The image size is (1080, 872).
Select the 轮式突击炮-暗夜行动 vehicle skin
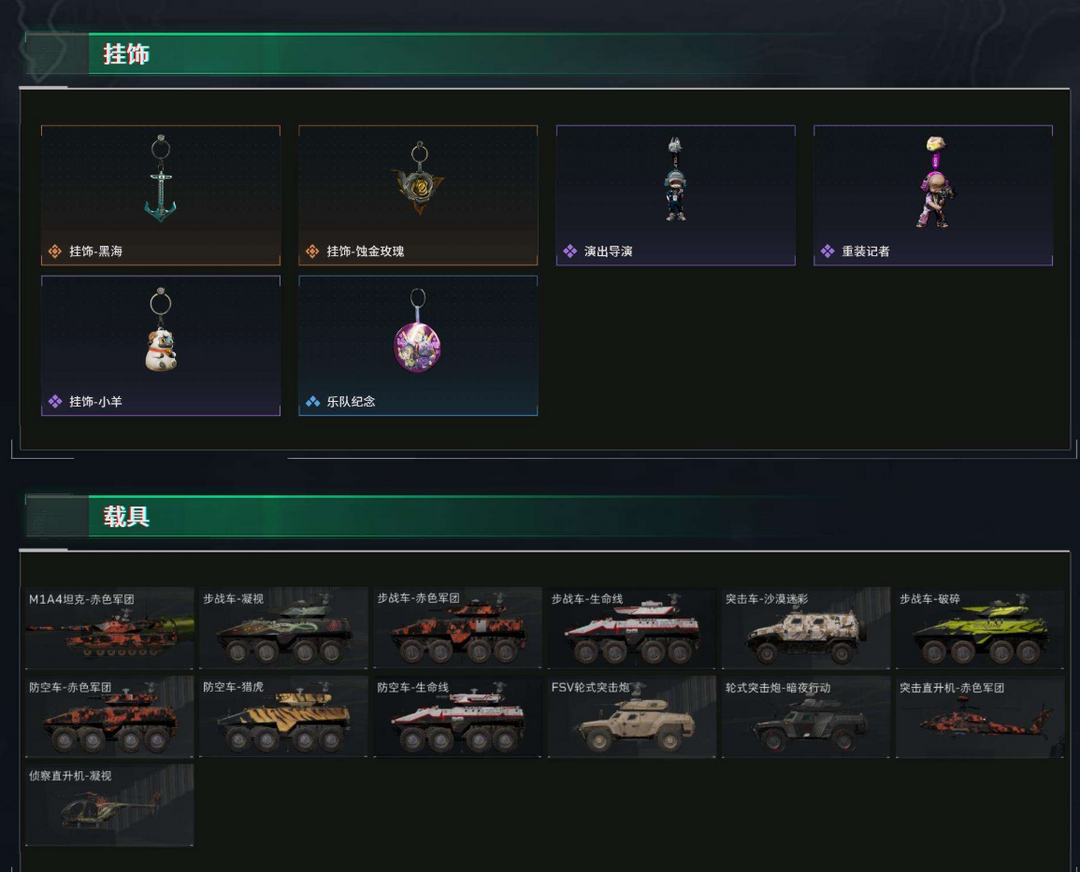pos(807,717)
